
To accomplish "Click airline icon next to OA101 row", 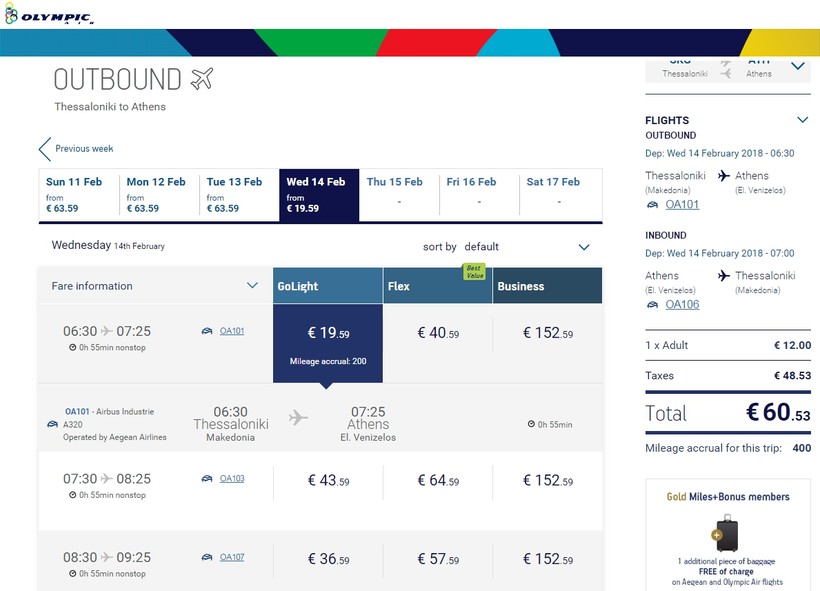I will coord(207,331).
